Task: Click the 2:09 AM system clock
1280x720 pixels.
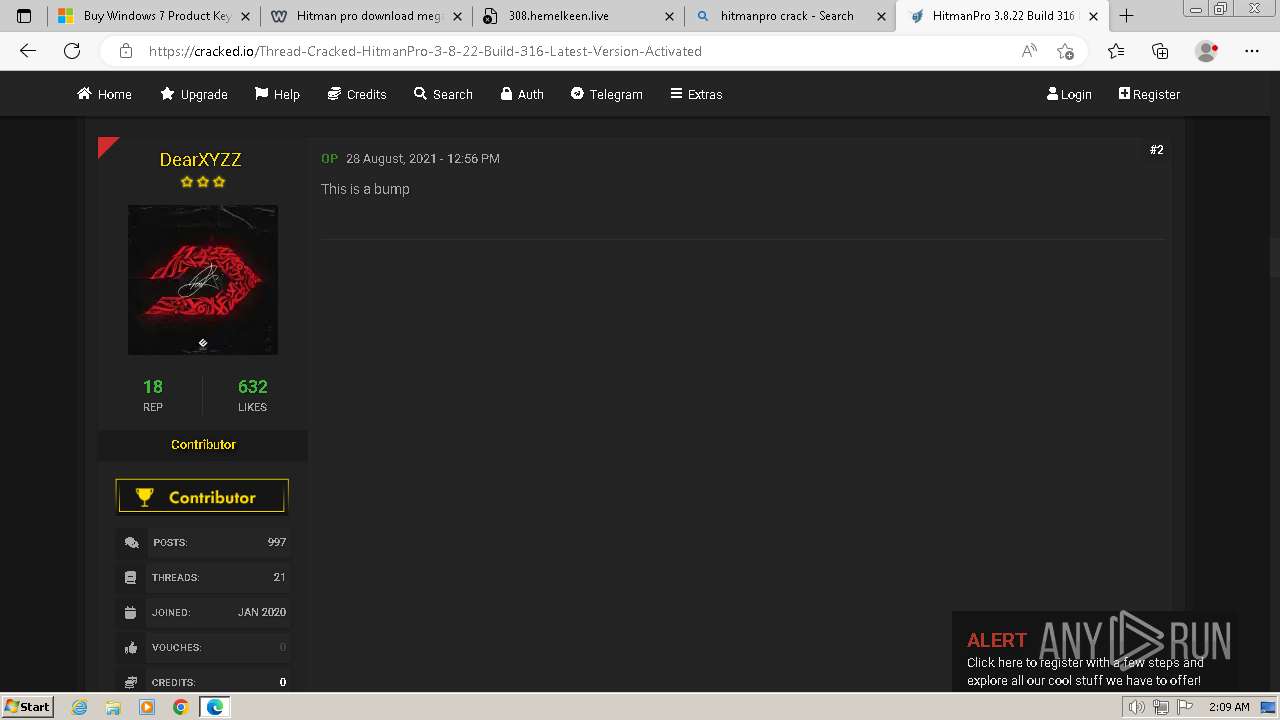Action: tap(1229, 707)
